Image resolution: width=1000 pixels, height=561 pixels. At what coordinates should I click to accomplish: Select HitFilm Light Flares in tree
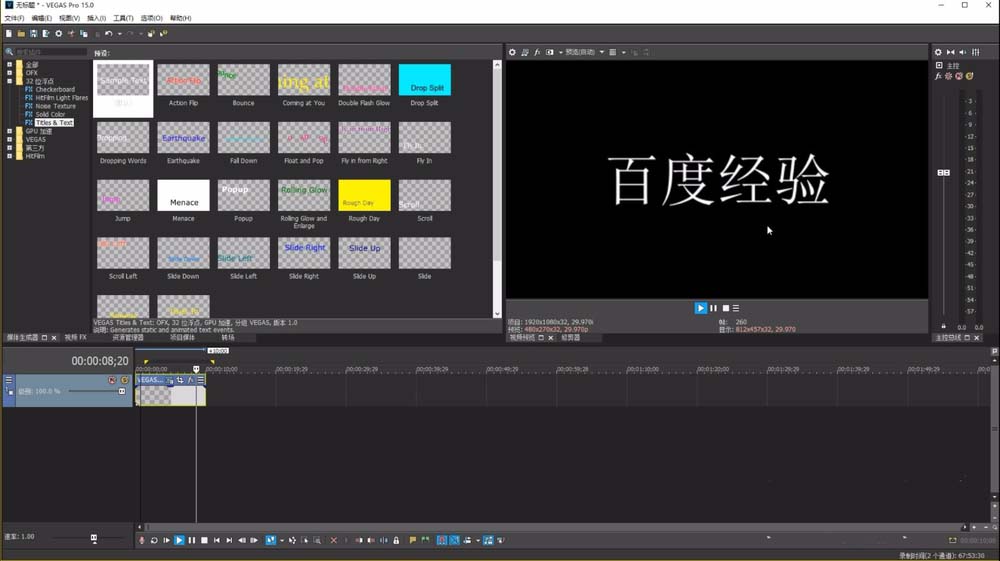(62, 98)
